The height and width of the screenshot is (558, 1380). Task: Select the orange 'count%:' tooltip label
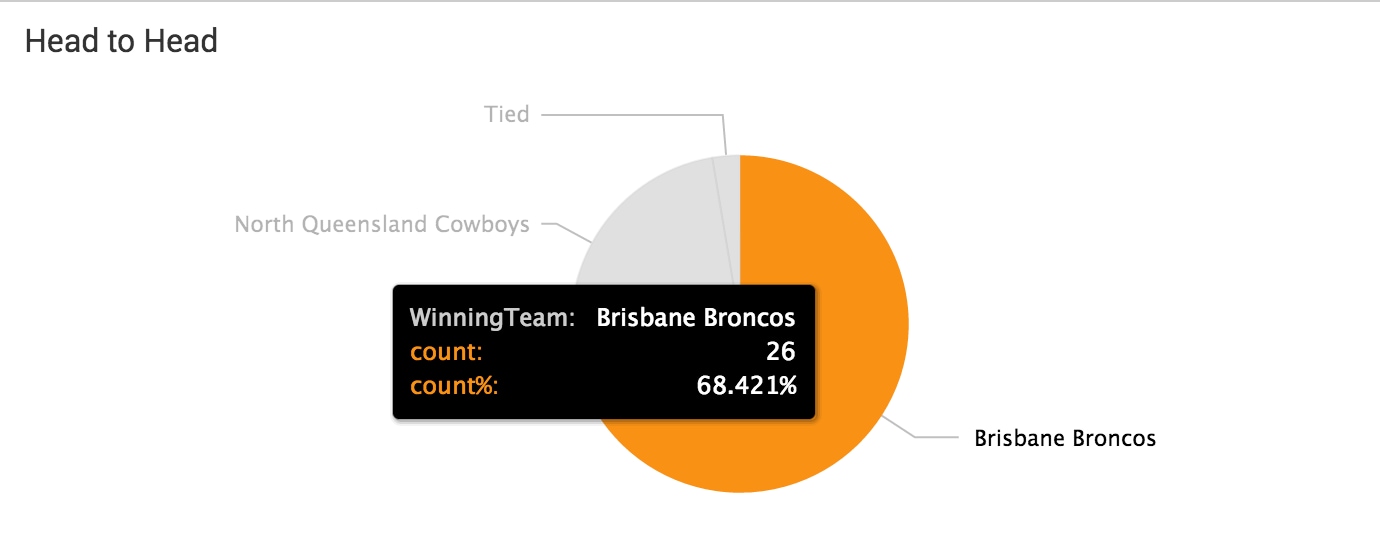pos(454,385)
